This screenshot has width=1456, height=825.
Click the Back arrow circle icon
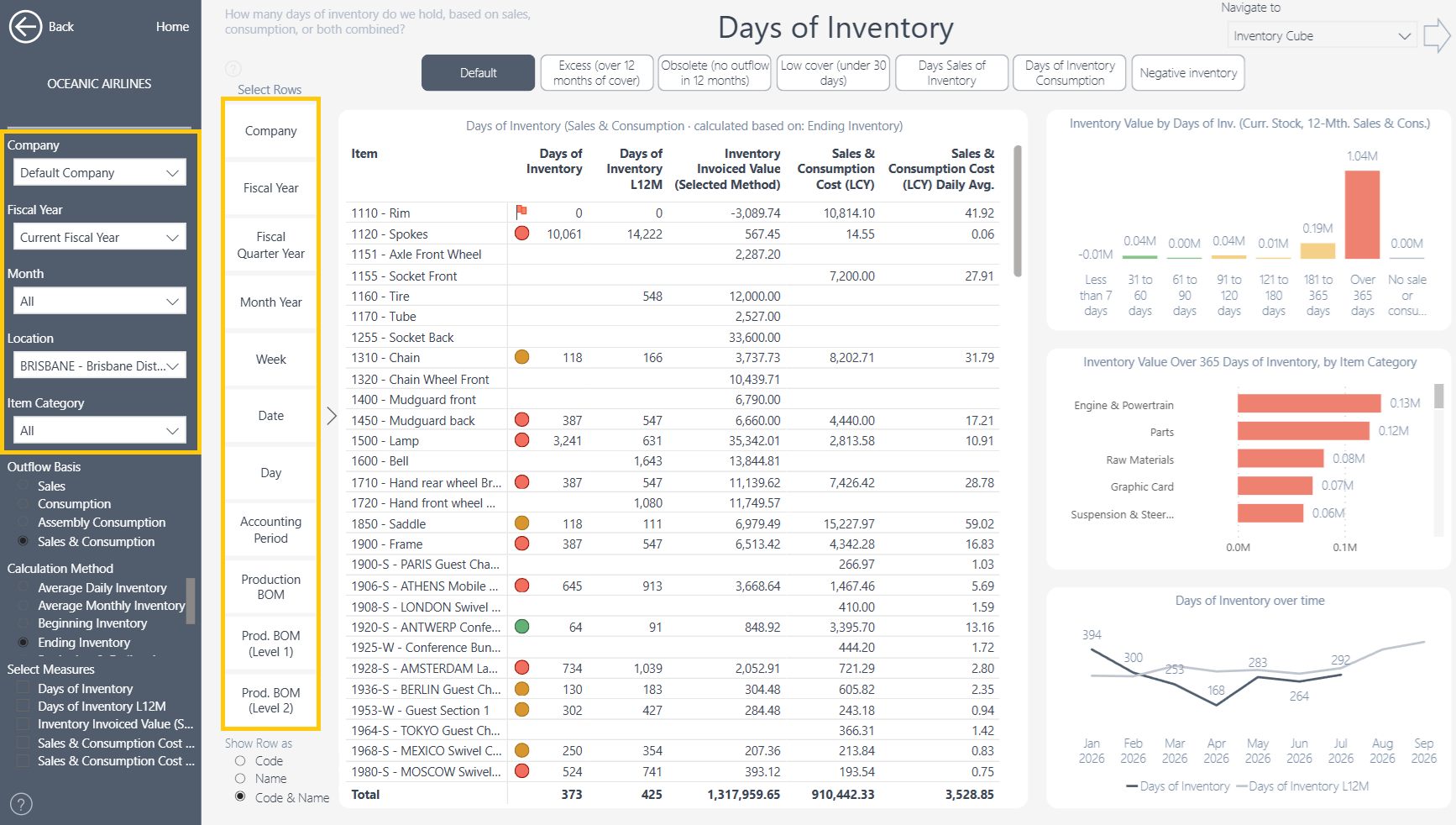pyautogui.click(x=25, y=27)
